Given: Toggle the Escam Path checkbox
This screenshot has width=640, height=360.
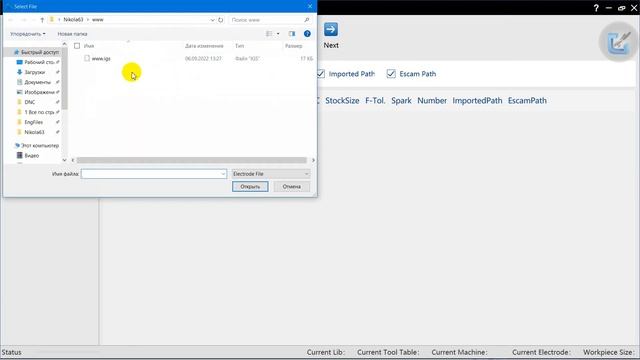Looking at the screenshot, I should 391,74.
